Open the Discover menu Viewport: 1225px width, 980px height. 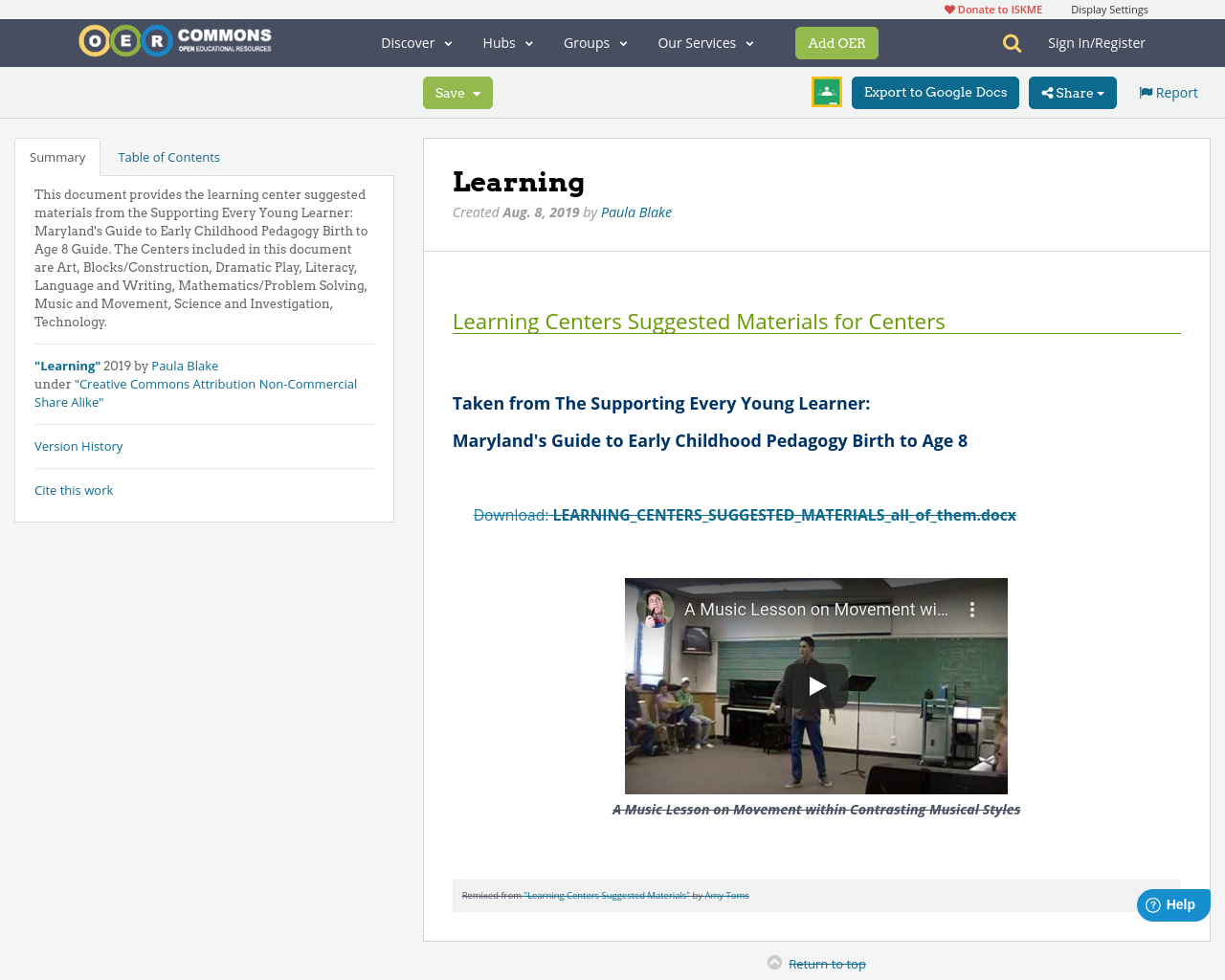click(x=413, y=42)
